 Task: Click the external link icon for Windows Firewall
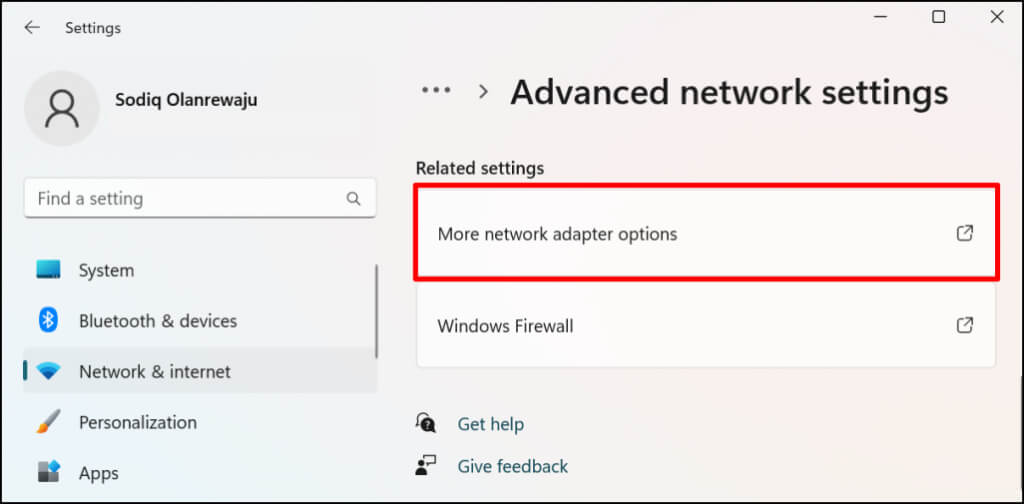coord(964,326)
